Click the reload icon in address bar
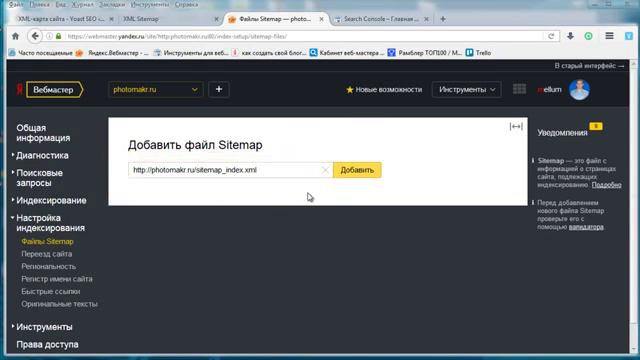 click(551, 36)
